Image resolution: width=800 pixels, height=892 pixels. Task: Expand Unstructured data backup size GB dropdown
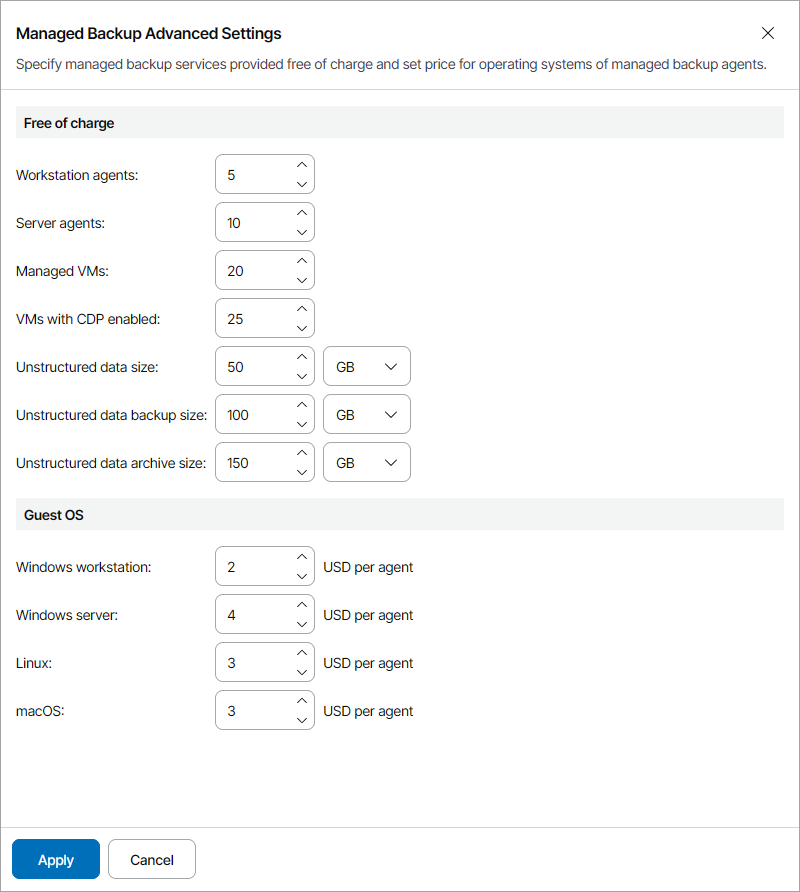point(367,415)
